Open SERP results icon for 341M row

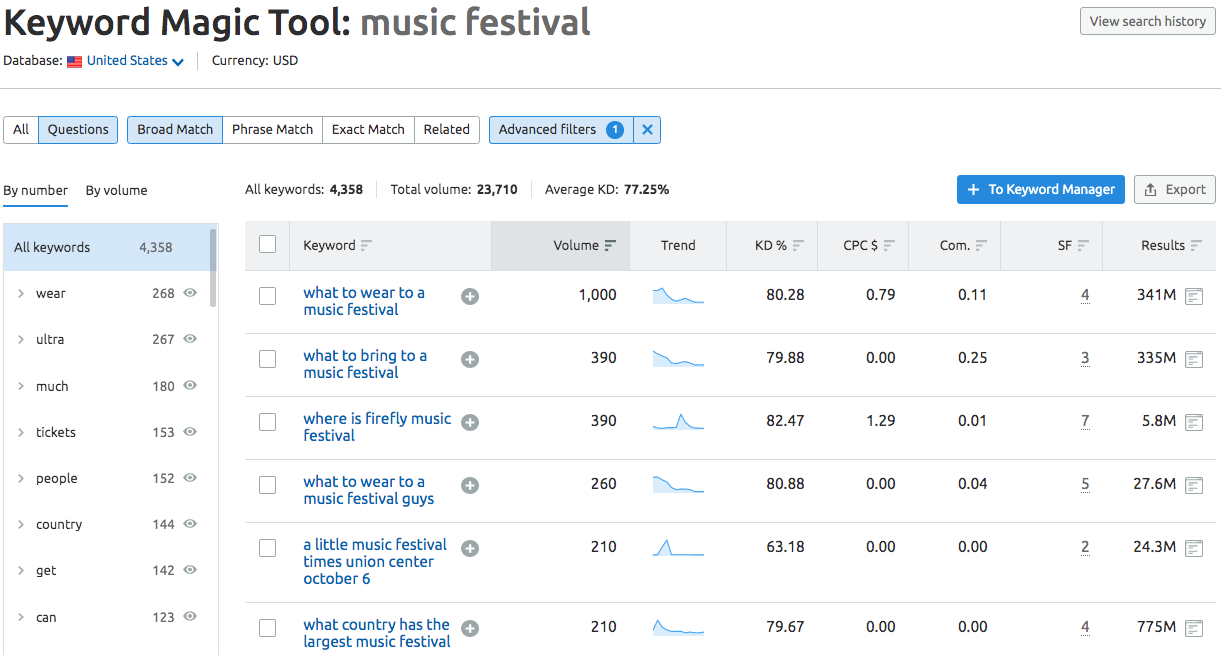click(1193, 296)
